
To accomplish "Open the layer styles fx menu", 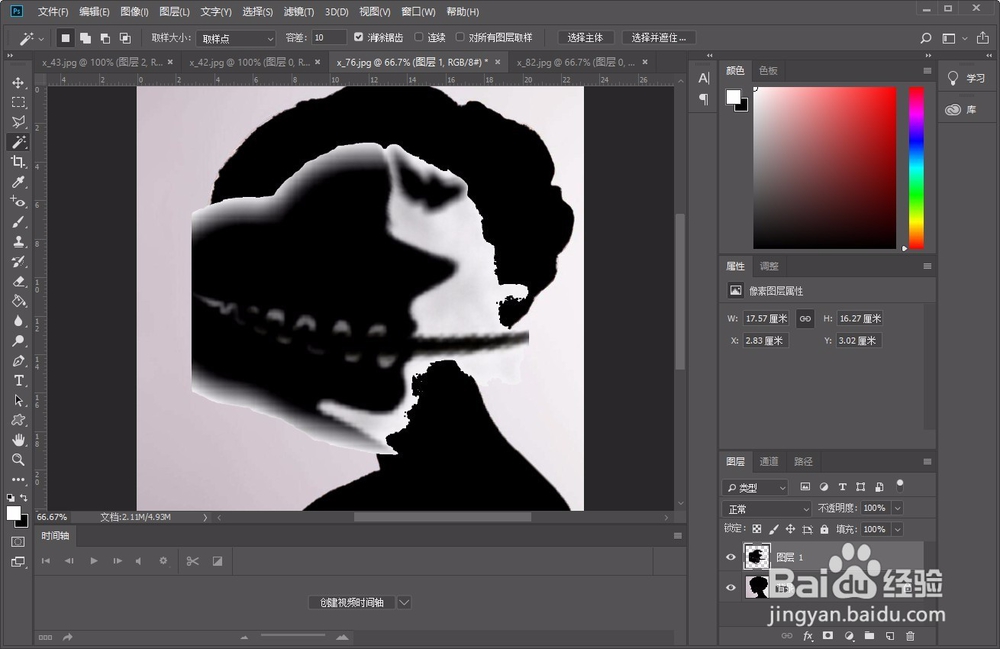I will (x=807, y=635).
